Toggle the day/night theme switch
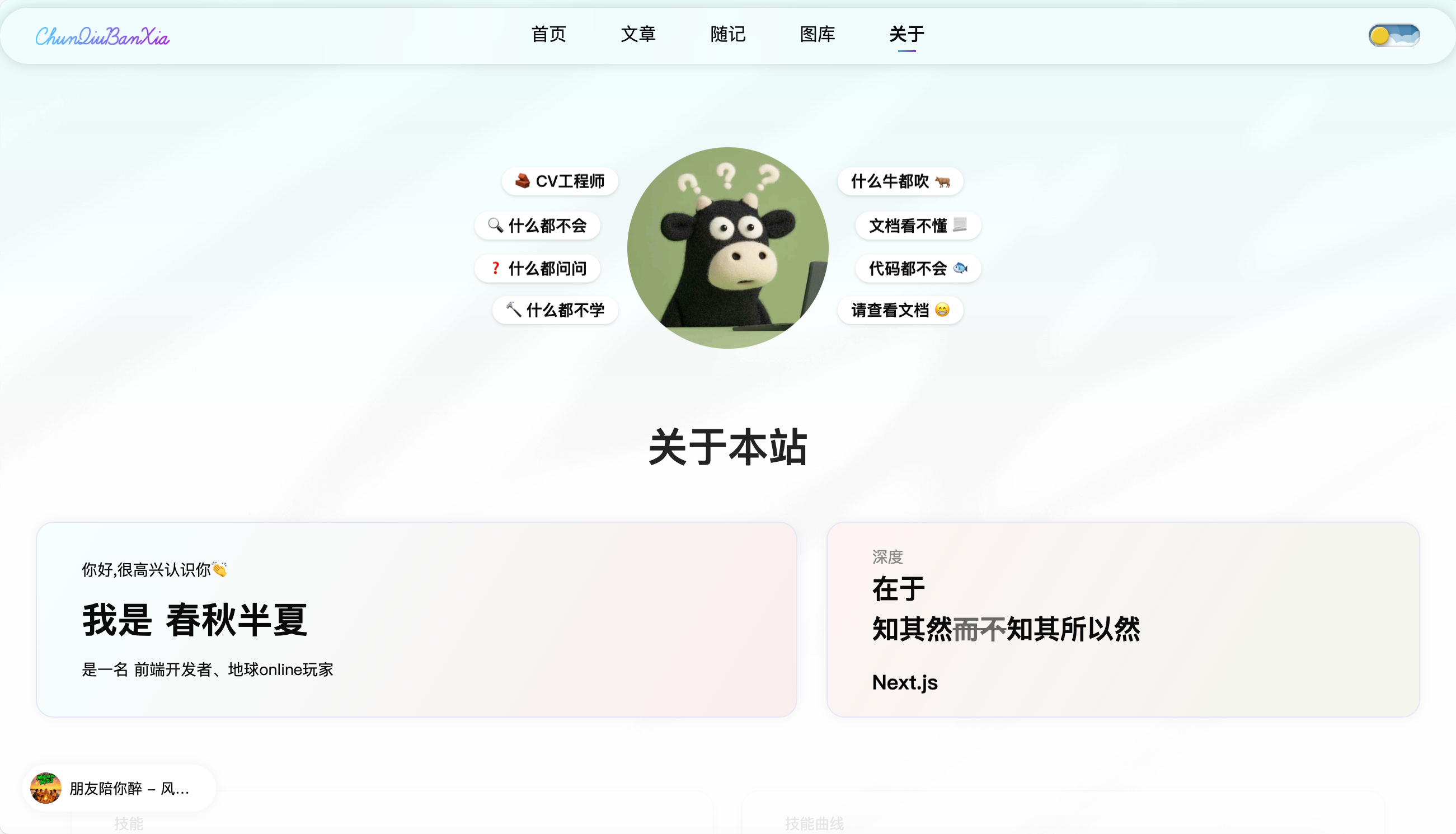The width and height of the screenshot is (1456, 834). pos(1393,35)
